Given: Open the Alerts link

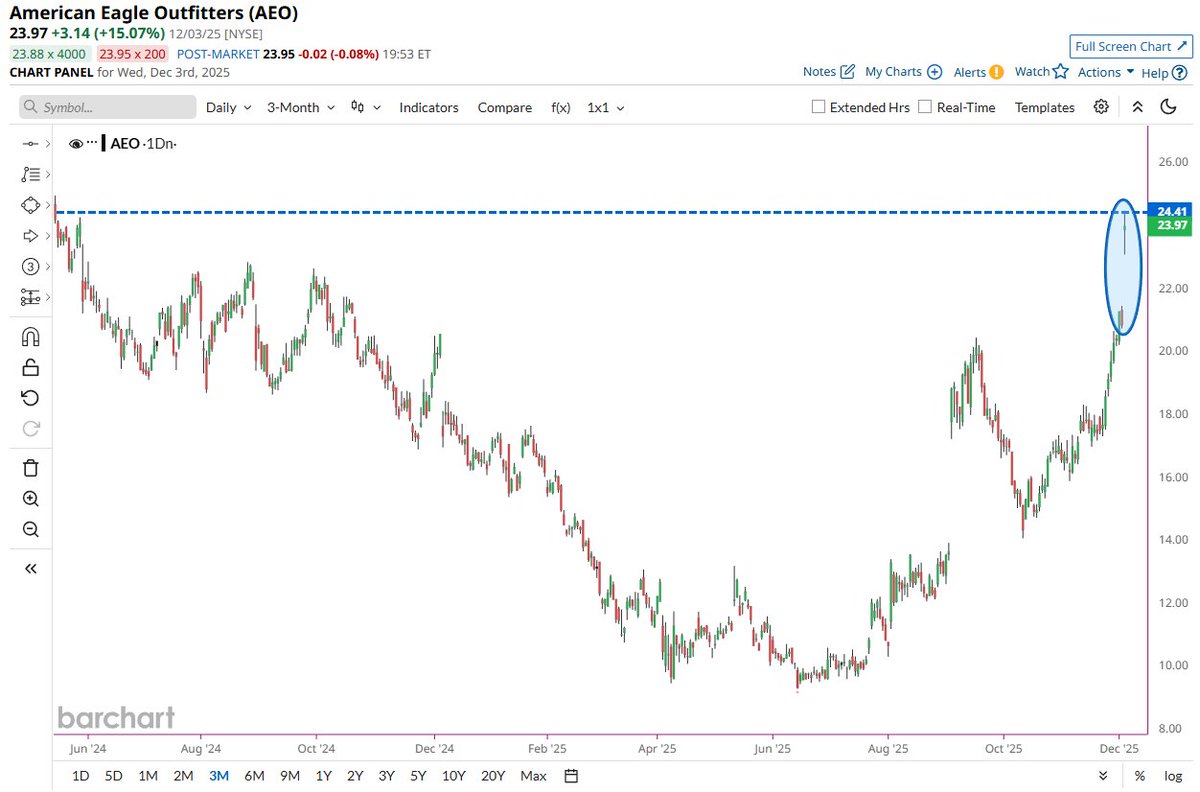Looking at the screenshot, I should coord(978,72).
